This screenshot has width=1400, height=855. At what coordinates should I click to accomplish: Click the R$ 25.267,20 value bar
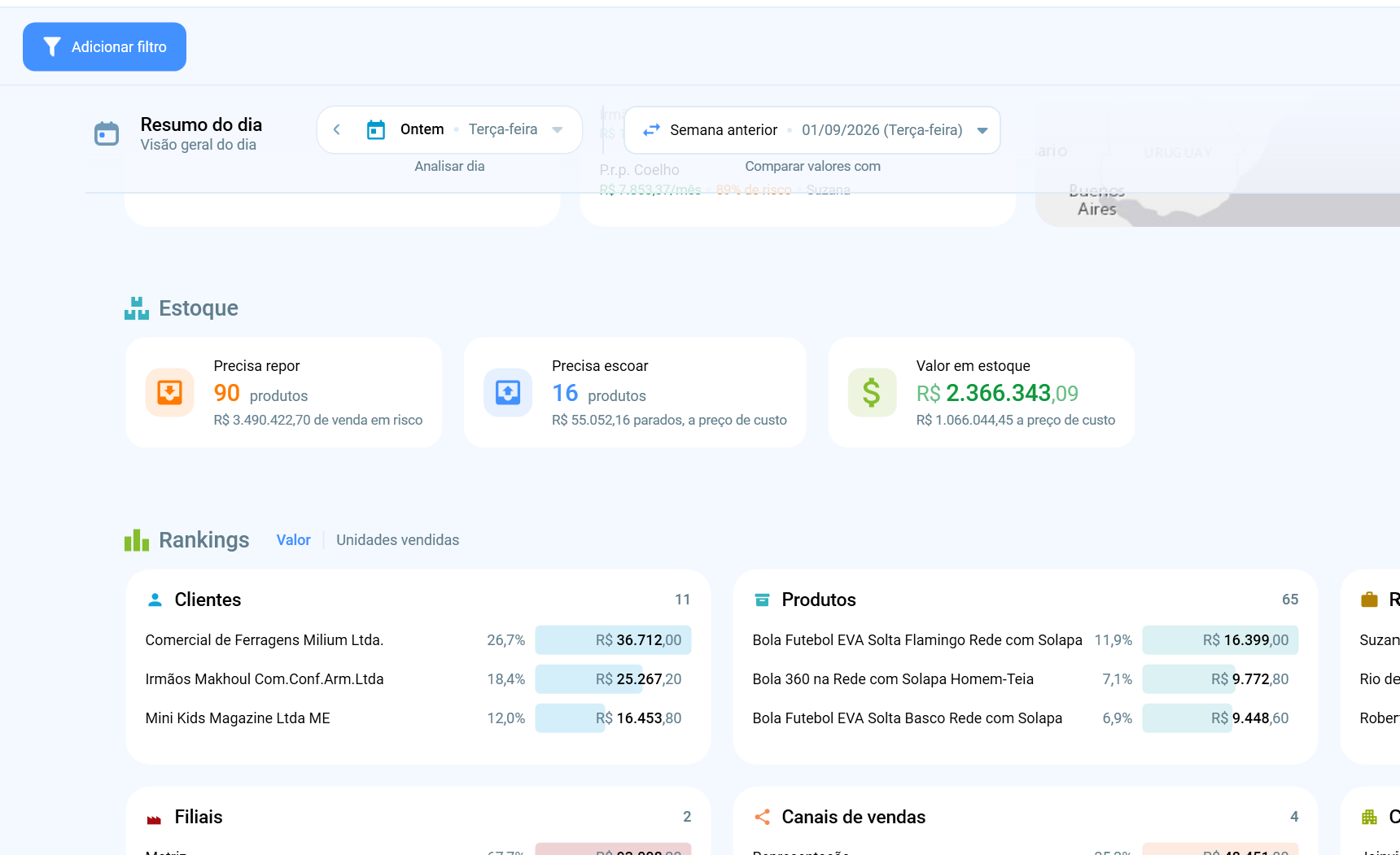pyautogui.click(x=613, y=679)
